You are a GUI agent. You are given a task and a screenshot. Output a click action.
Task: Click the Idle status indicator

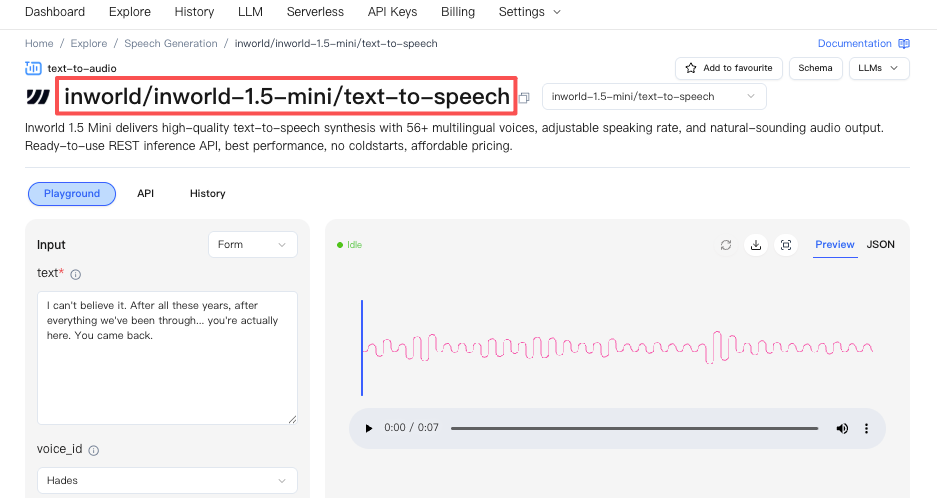pyautogui.click(x=350, y=245)
